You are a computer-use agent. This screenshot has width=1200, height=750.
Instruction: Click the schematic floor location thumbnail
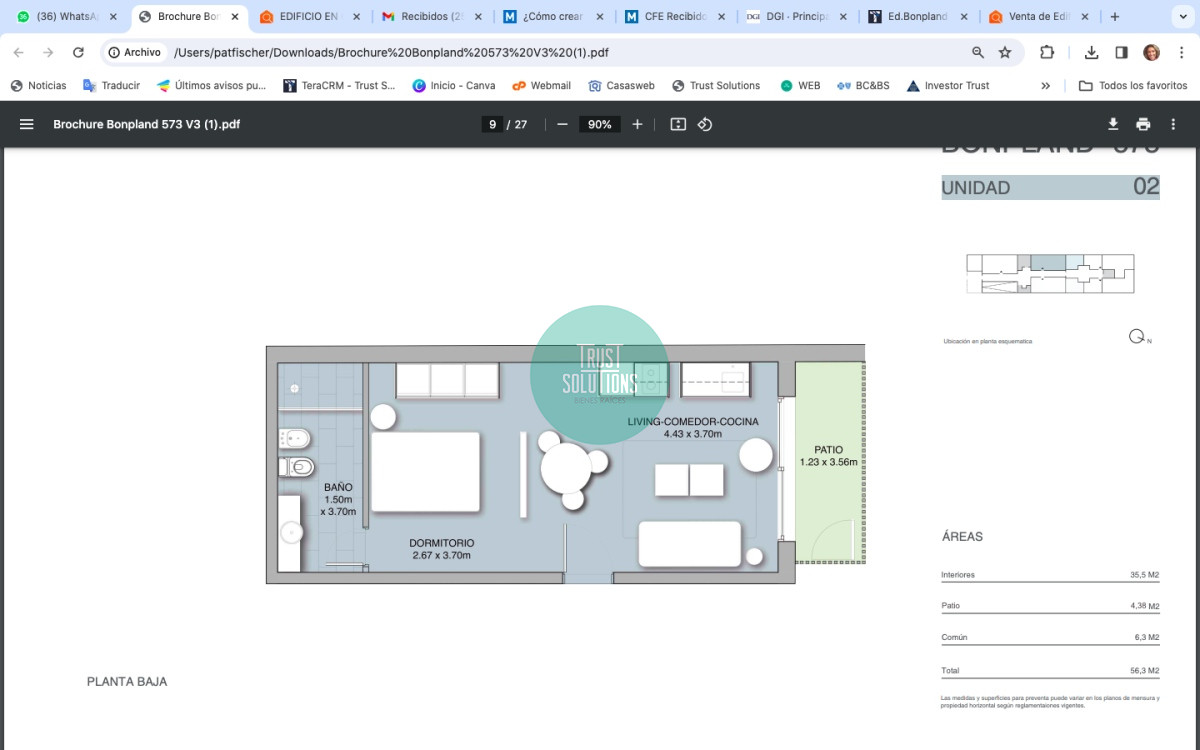point(1050,273)
